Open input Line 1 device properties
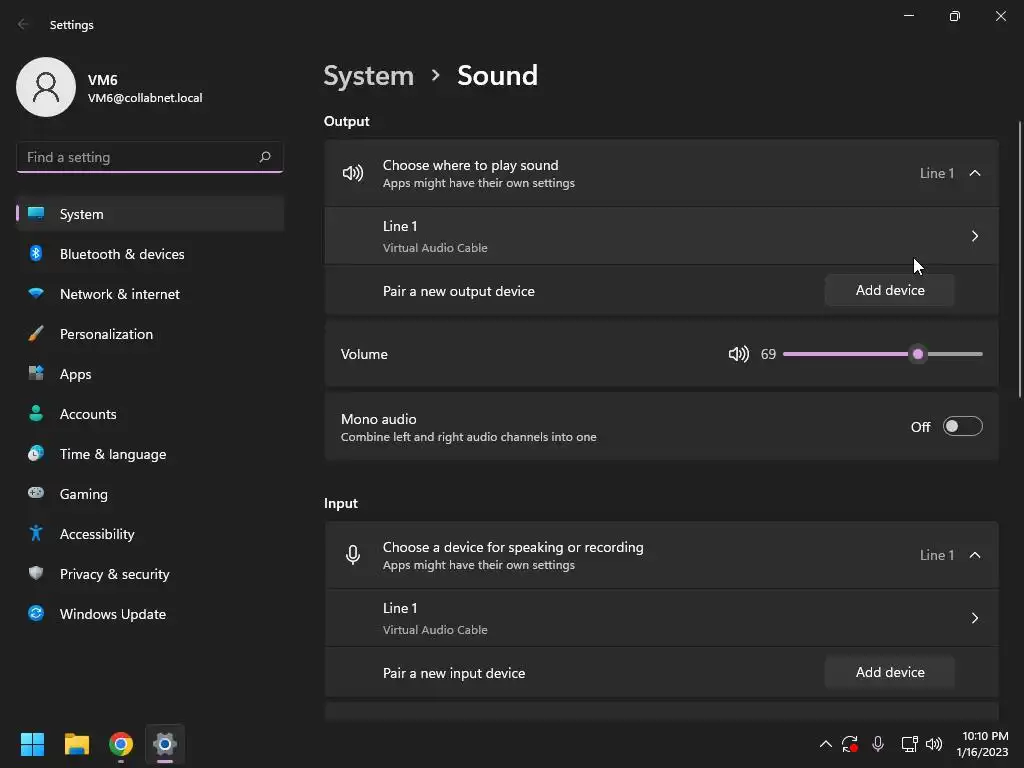 click(975, 618)
